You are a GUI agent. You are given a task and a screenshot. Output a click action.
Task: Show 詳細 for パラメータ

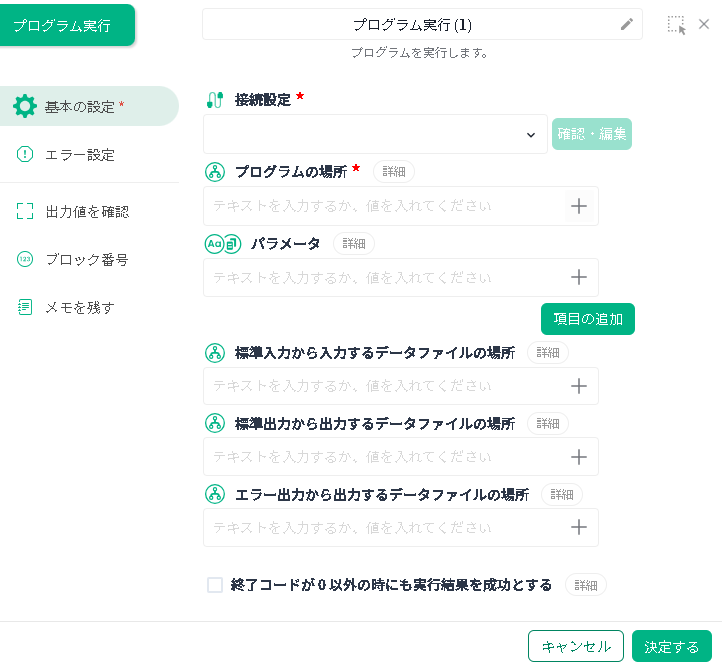click(x=354, y=244)
